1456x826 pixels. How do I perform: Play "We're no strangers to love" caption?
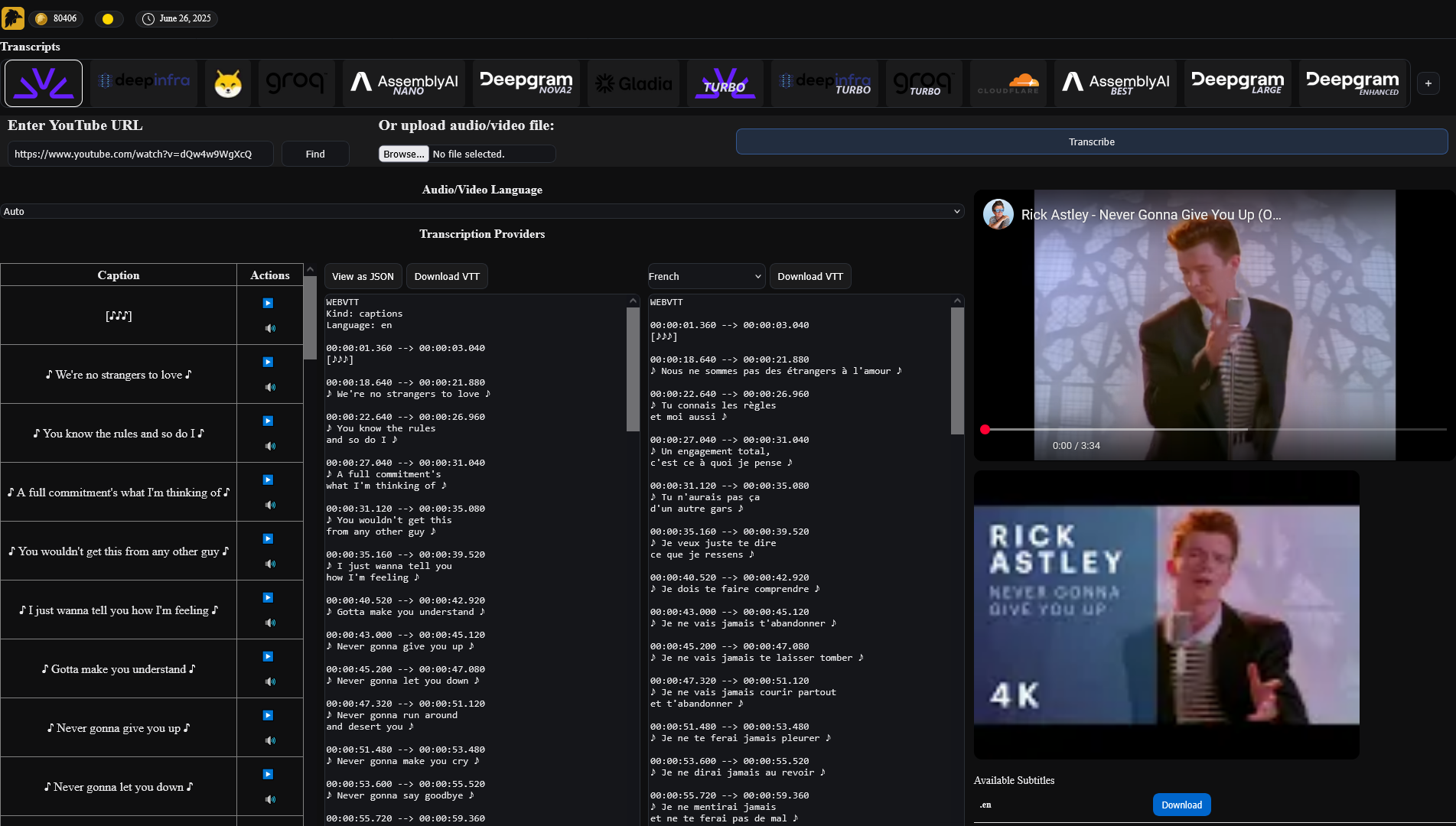coord(268,362)
